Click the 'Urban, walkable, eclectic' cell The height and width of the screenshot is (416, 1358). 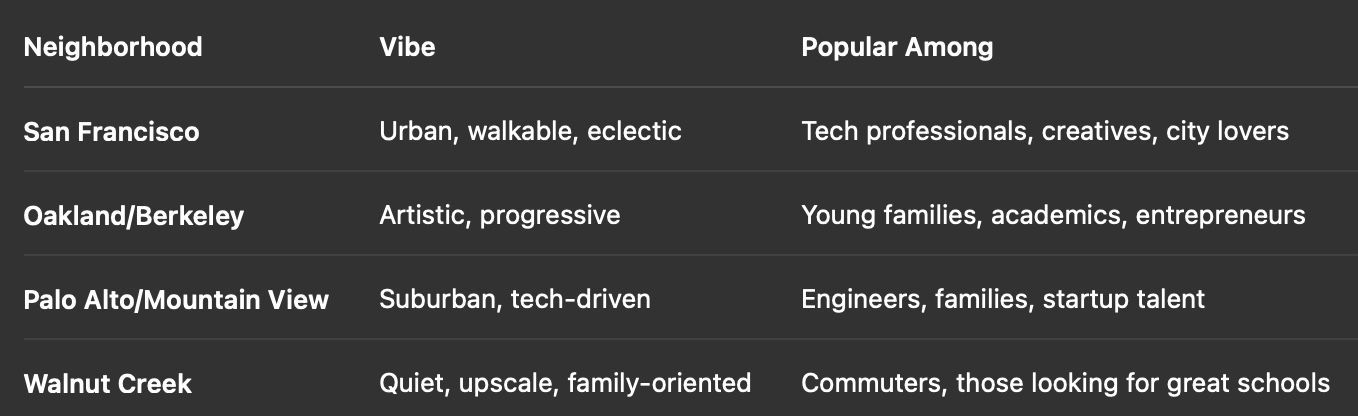pyautogui.click(x=530, y=131)
